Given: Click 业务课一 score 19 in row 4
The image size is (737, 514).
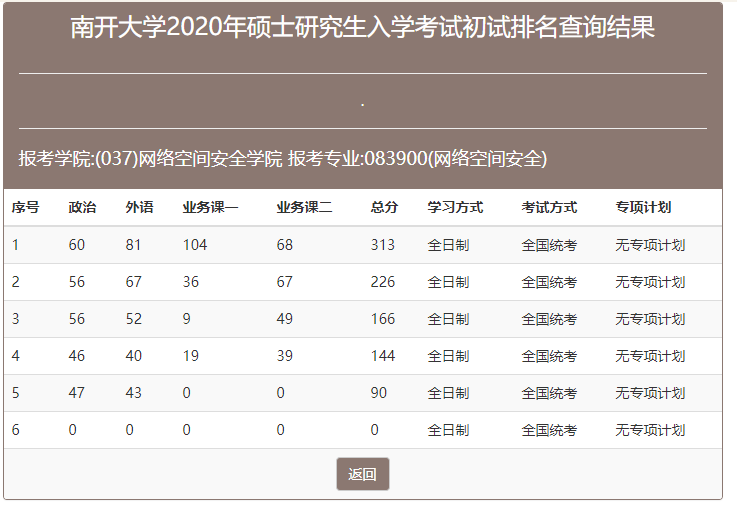Looking at the screenshot, I should pyautogui.click(x=190, y=356).
